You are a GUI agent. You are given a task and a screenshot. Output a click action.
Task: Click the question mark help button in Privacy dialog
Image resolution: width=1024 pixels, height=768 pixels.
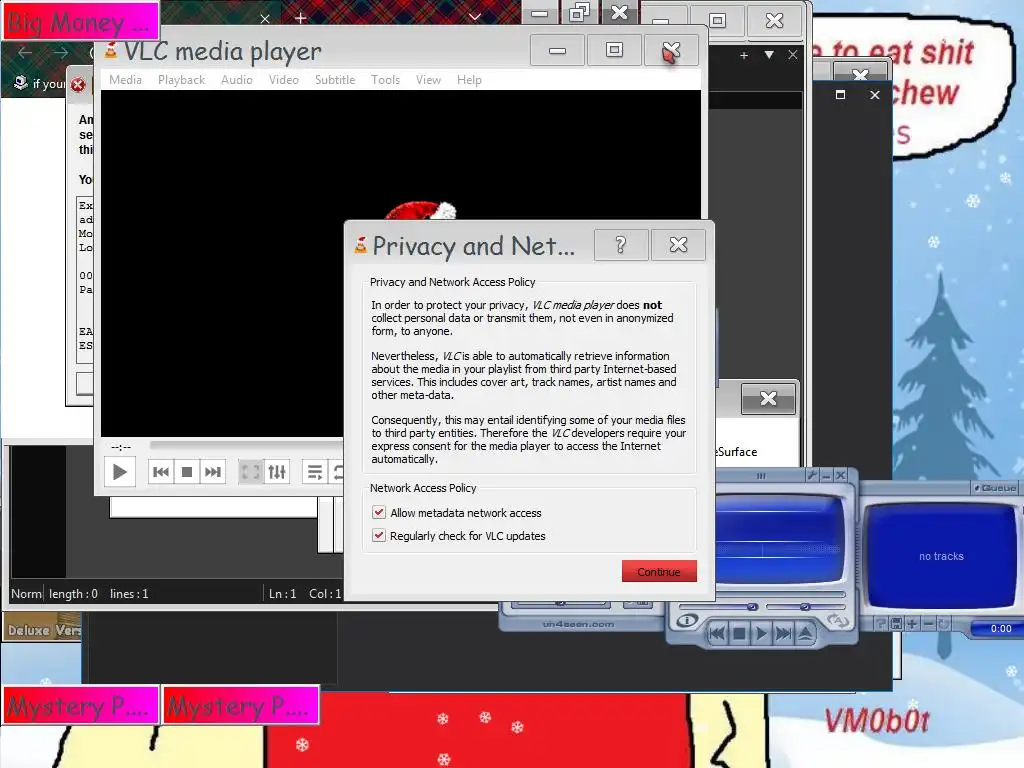click(x=621, y=245)
